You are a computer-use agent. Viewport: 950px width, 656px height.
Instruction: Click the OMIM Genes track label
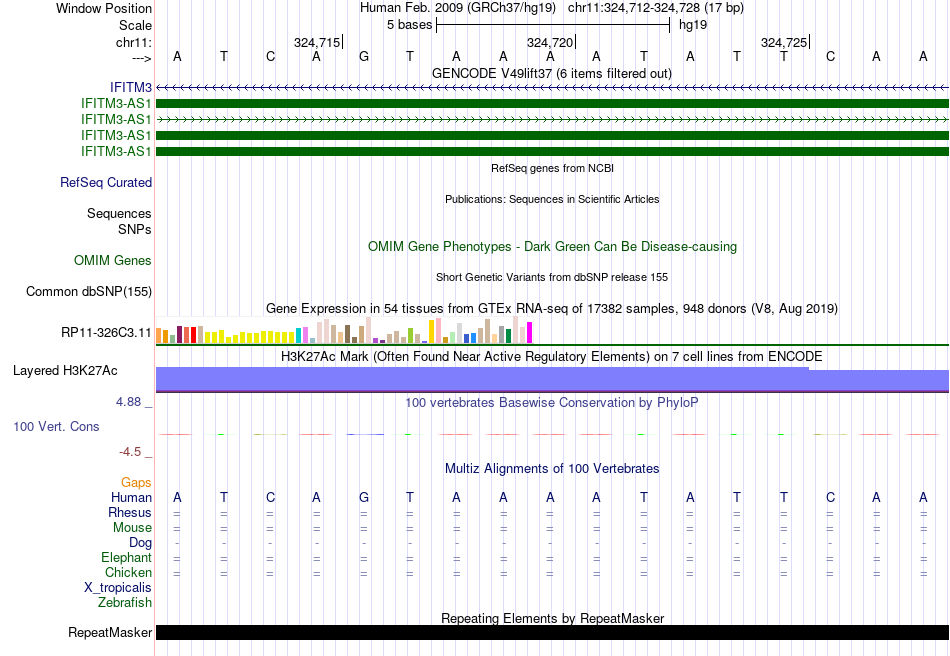click(113, 260)
